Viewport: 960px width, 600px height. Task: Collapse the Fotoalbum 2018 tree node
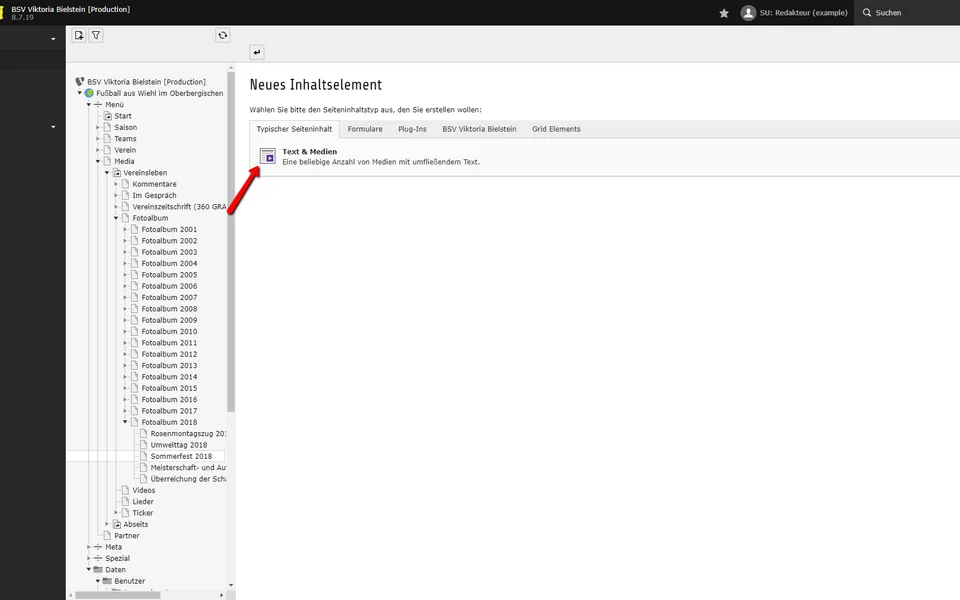125,422
